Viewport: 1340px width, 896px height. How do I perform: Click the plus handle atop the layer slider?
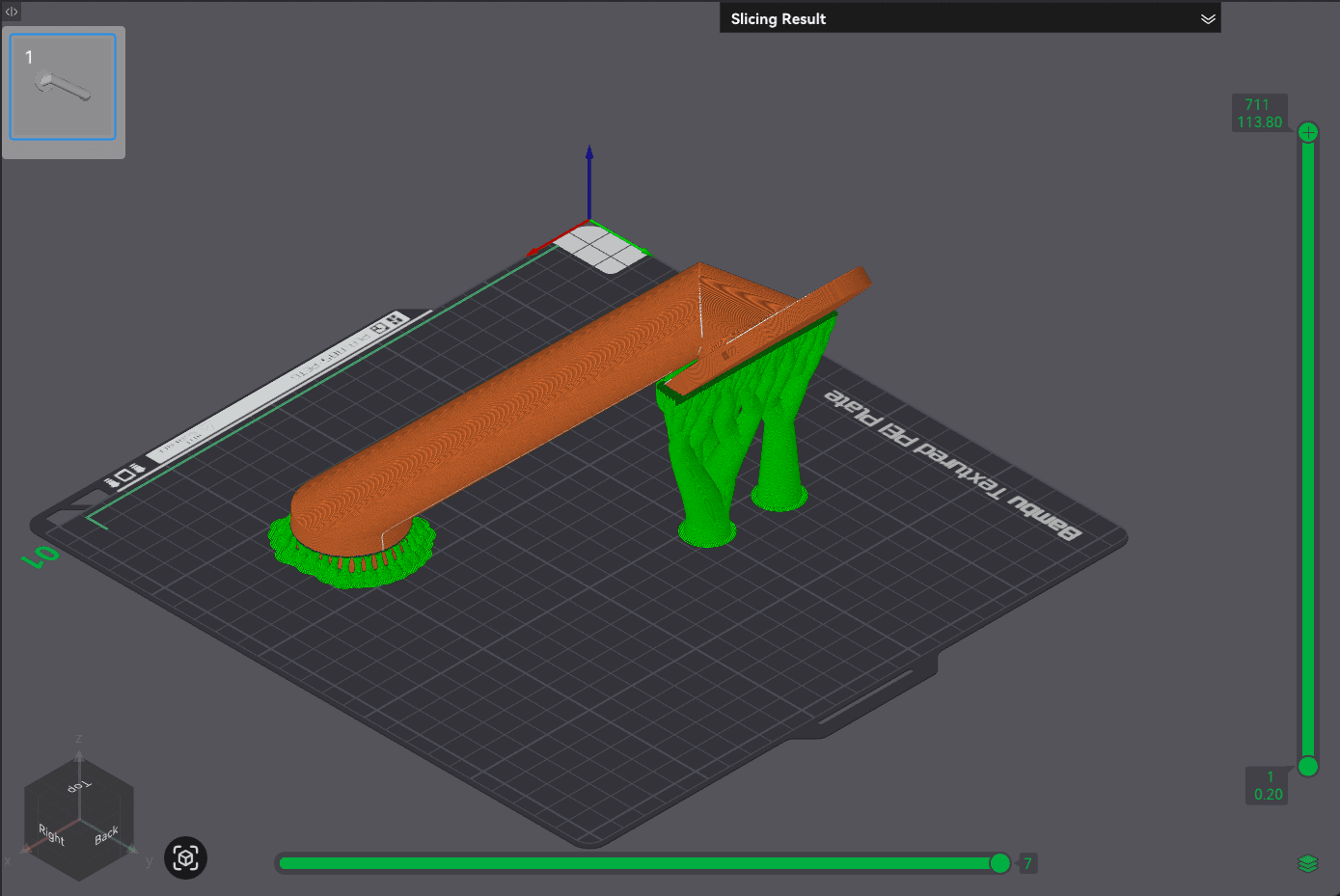coord(1308,131)
